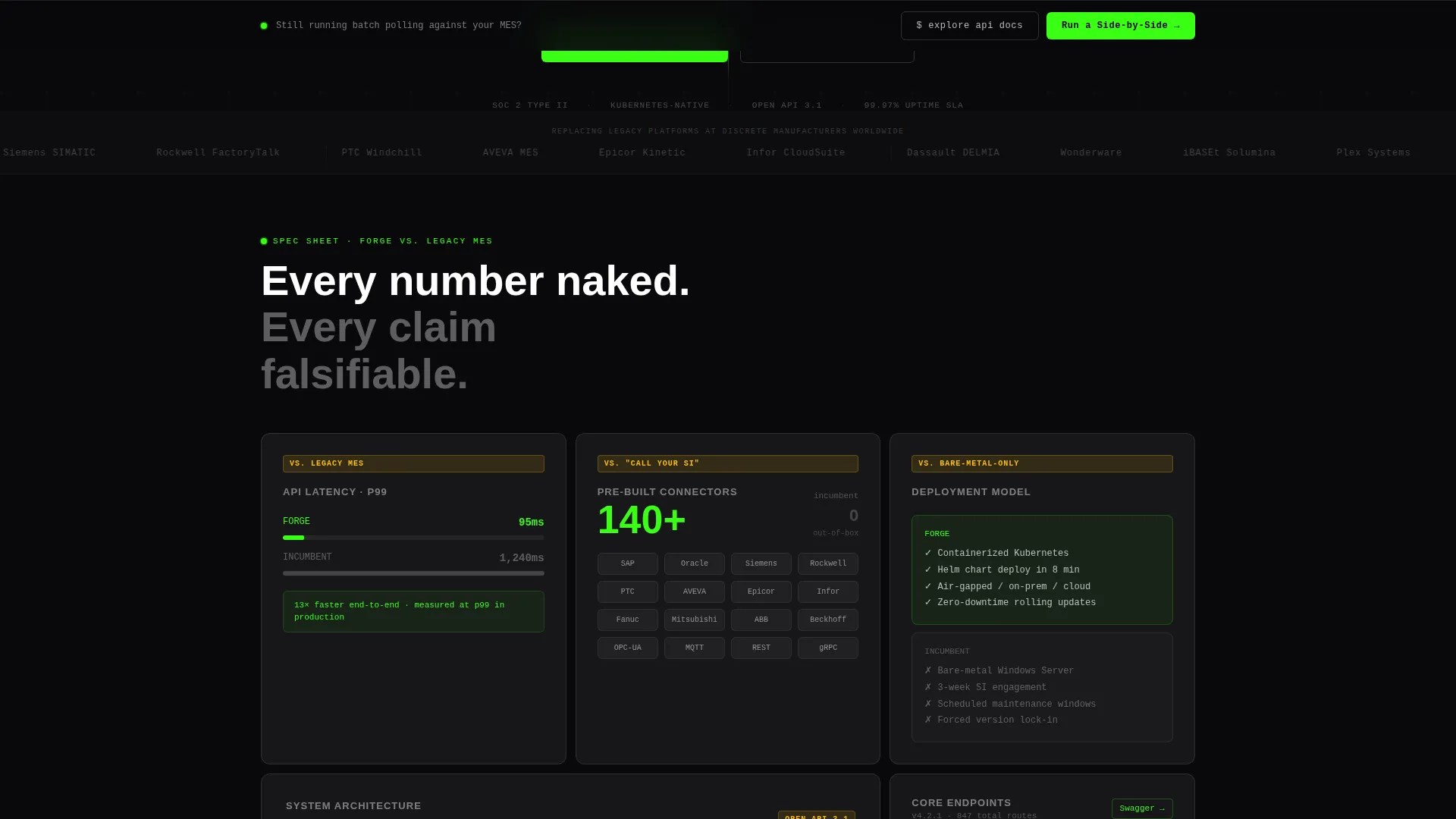Image resolution: width=1456 pixels, height=819 pixels.
Task: Click the MQTT protocol chip
Action: (x=694, y=648)
